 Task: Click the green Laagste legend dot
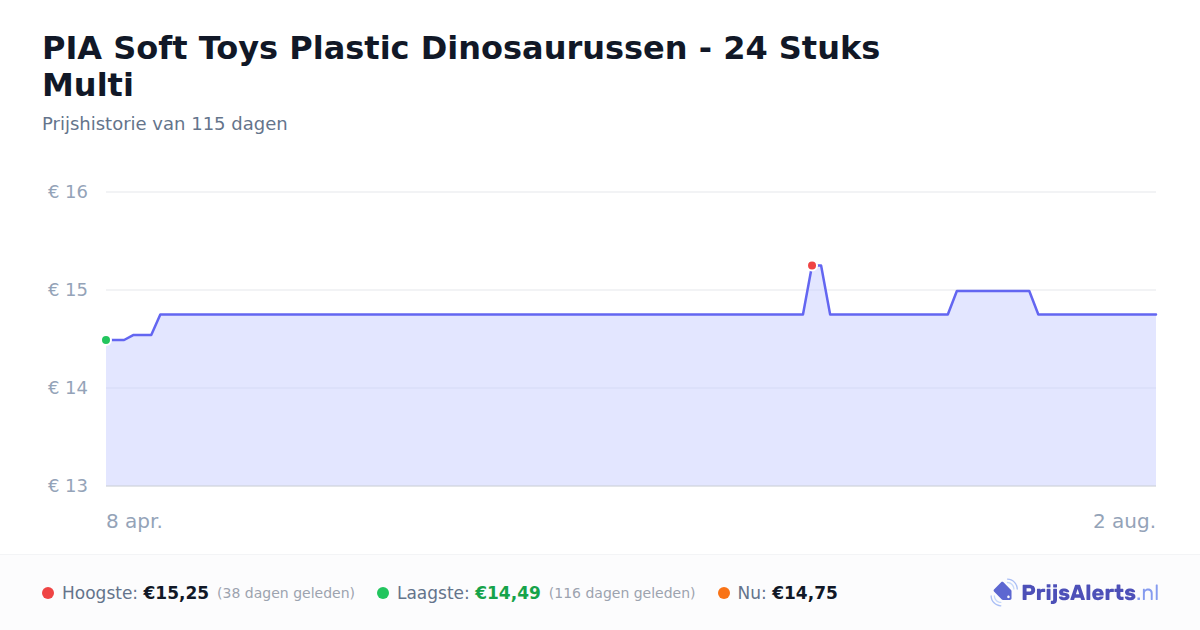pos(383,593)
